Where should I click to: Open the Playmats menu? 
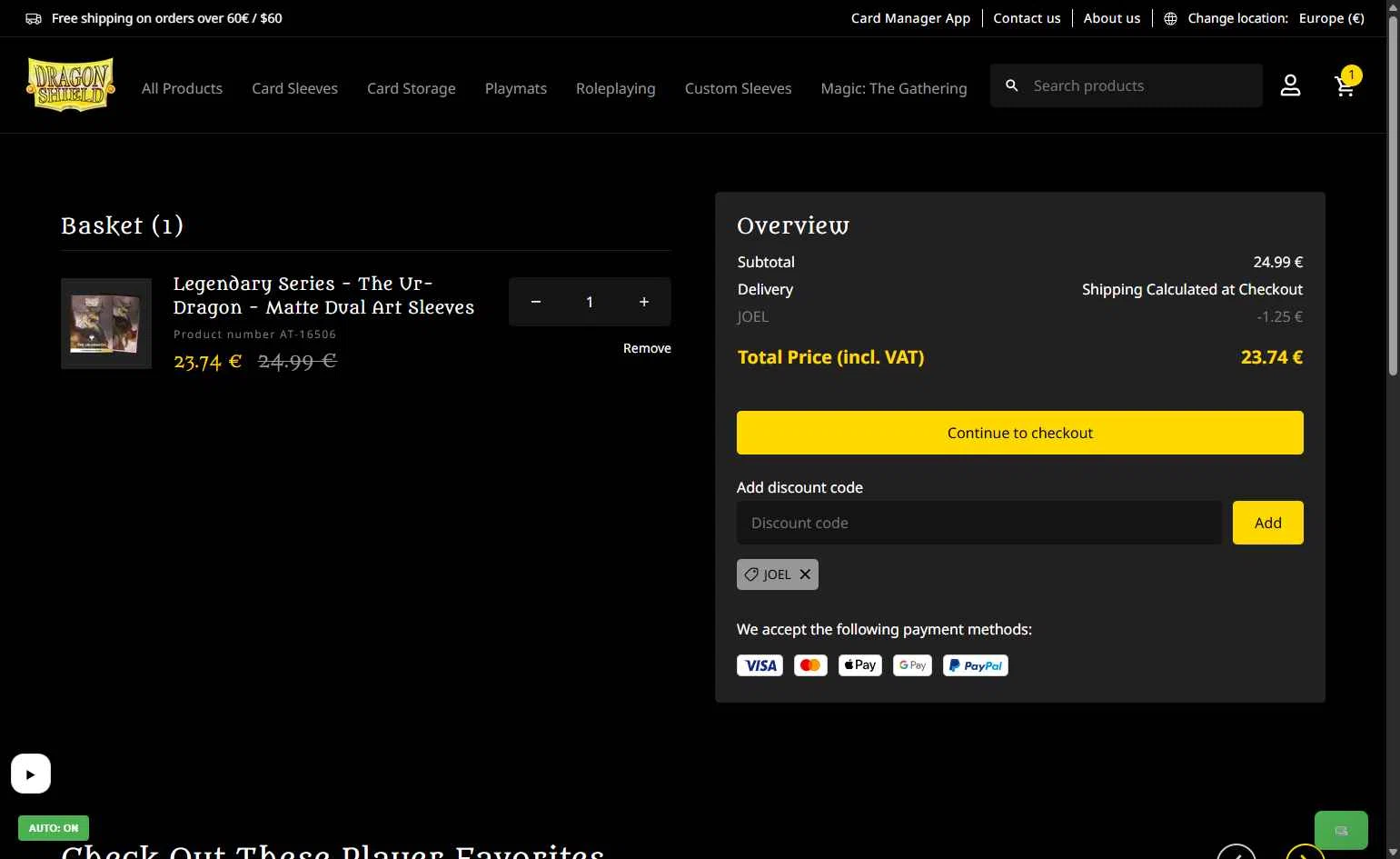click(x=516, y=88)
